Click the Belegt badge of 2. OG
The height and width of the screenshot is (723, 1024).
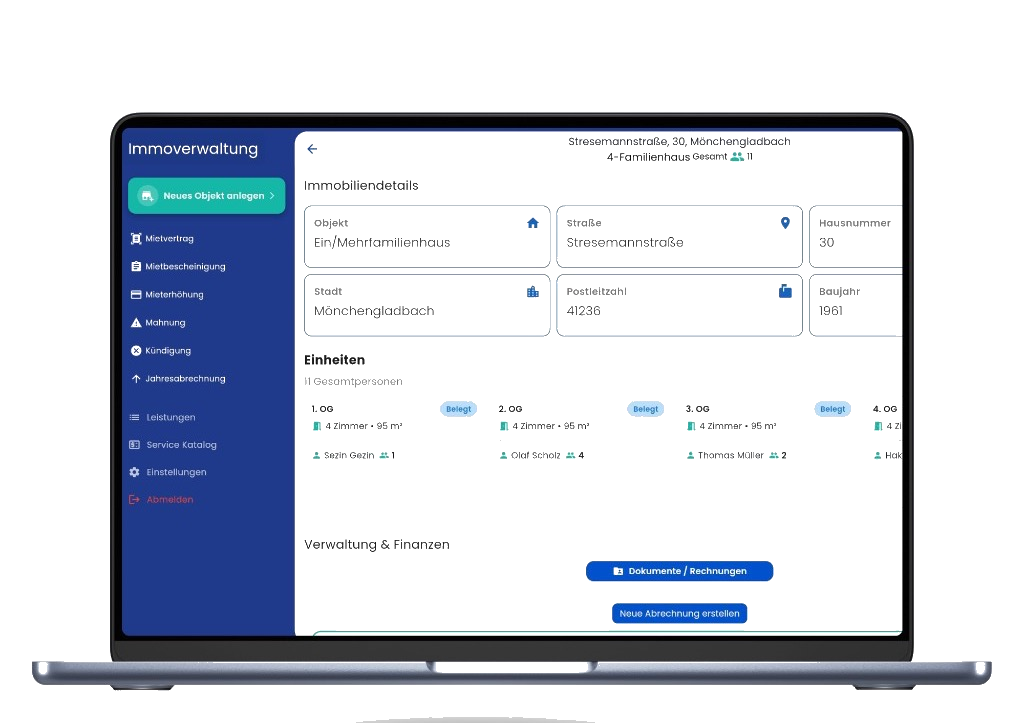(646, 409)
